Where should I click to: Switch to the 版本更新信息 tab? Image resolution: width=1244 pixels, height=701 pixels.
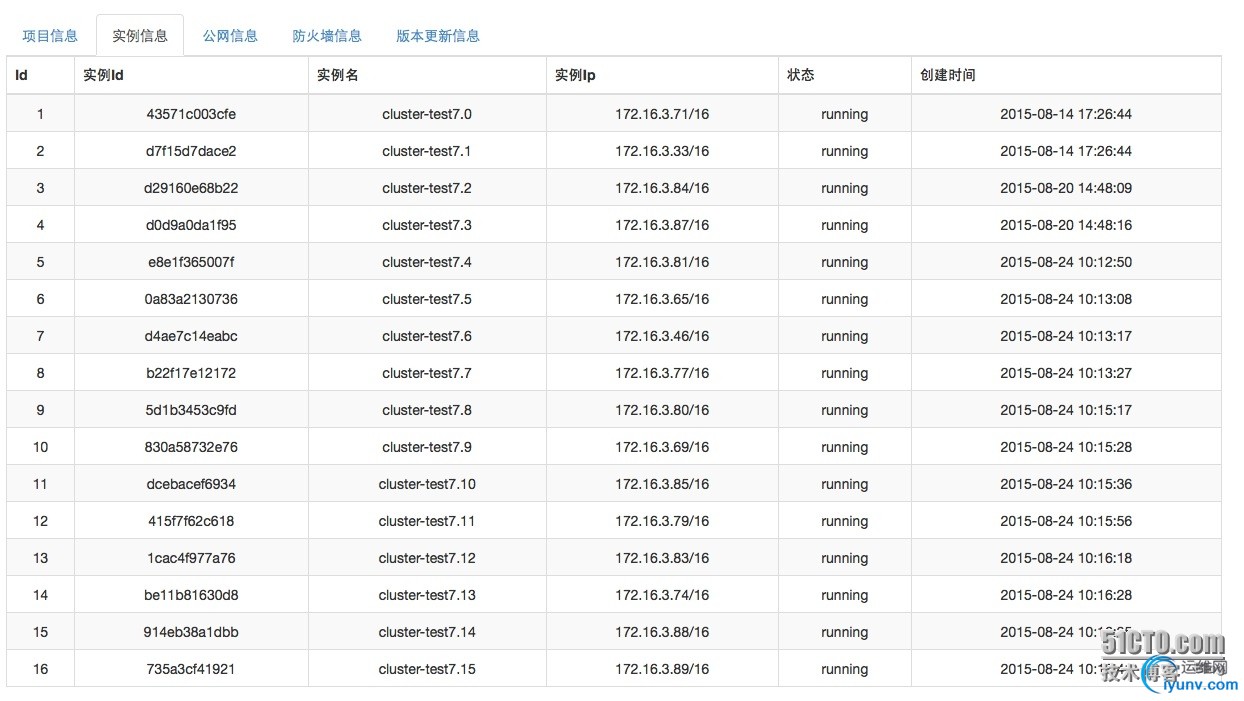click(x=438, y=36)
